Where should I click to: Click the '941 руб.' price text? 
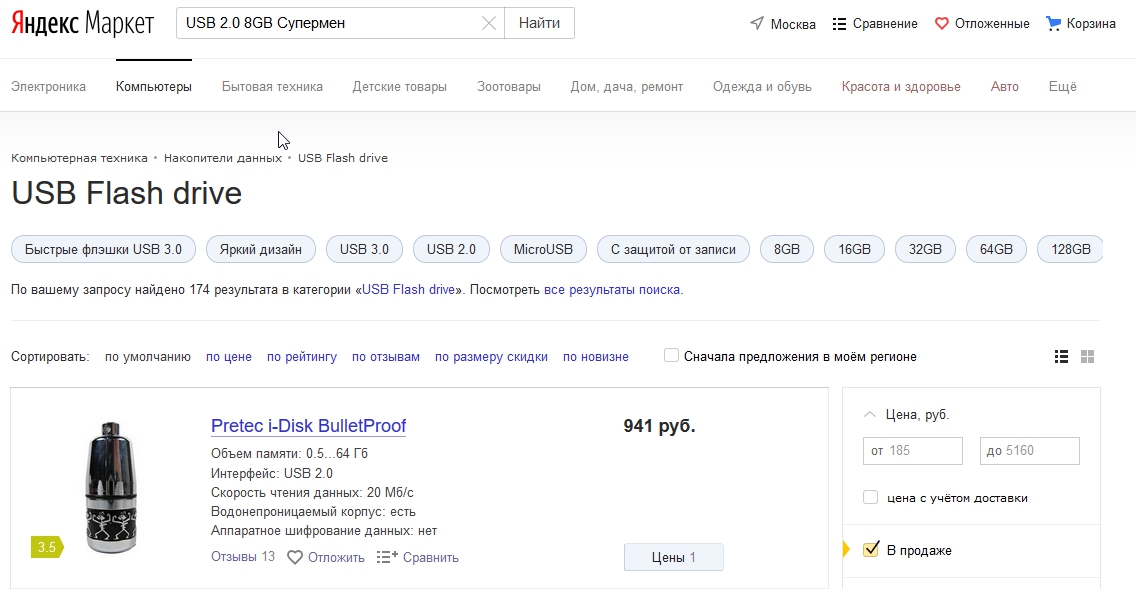[x=659, y=426]
